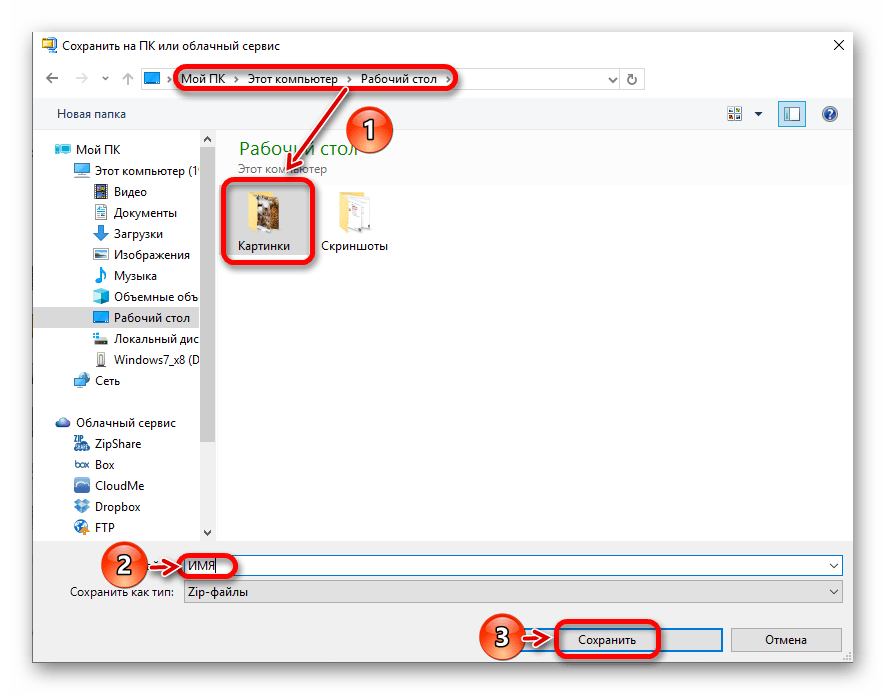Open the Help question mark icon
The height and width of the screenshot is (695, 885).
(830, 114)
